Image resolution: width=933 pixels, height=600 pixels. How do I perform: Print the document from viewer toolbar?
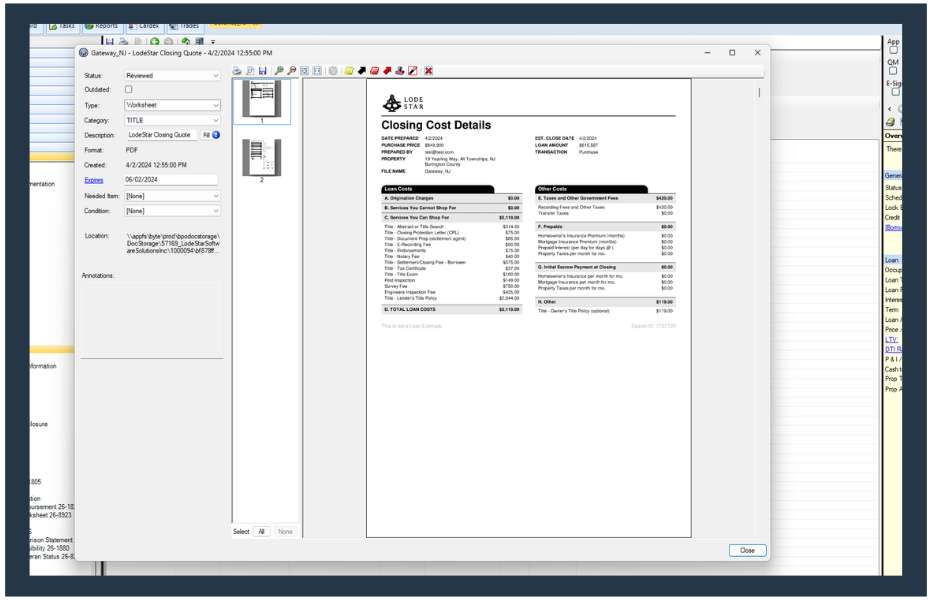[x=237, y=71]
